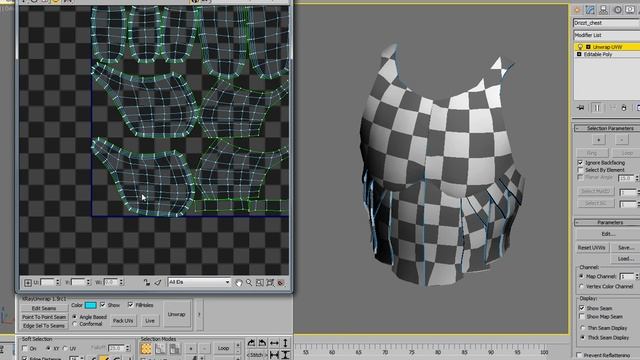Toggle the Unwrap UVW lightbulb on/off
Viewport: 640px width, 360px height.
[580, 47]
